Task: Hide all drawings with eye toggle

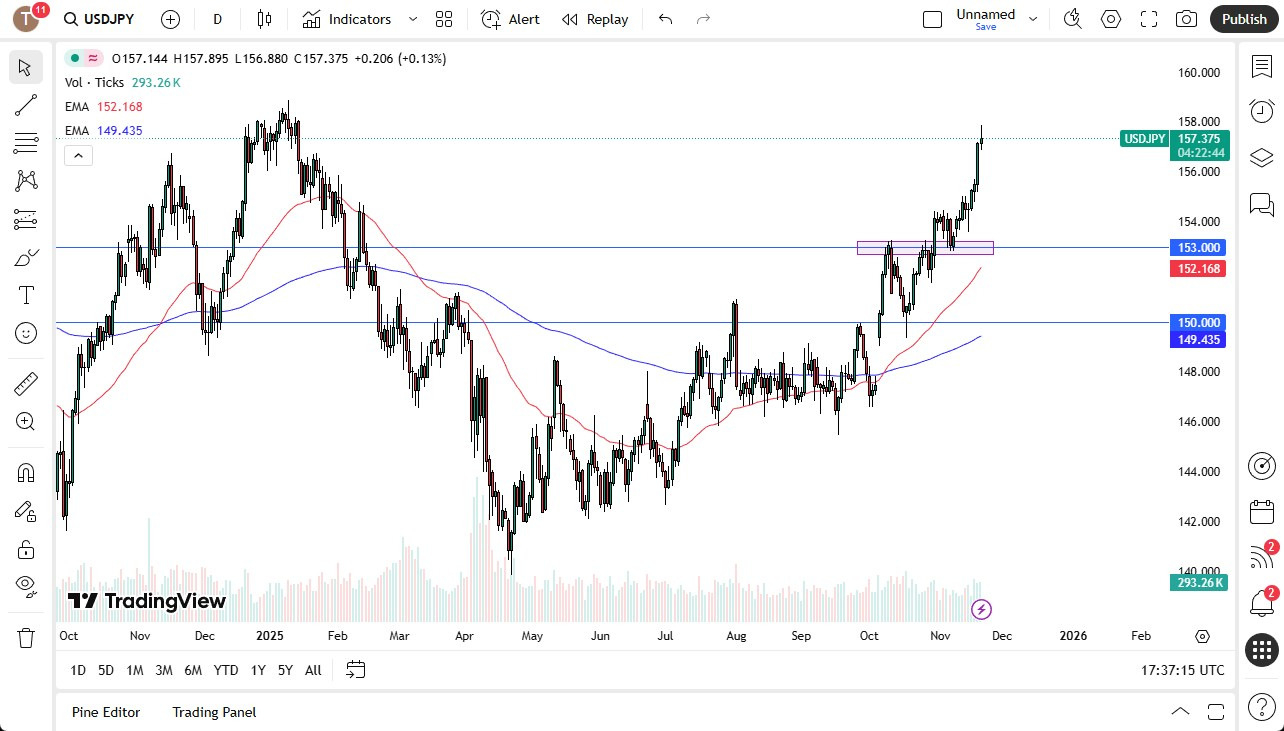Action: (x=26, y=586)
